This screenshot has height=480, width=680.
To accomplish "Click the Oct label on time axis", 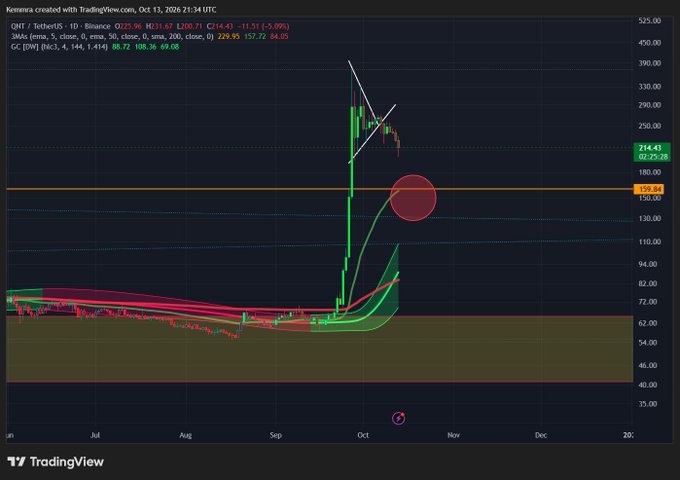I will click(363, 435).
